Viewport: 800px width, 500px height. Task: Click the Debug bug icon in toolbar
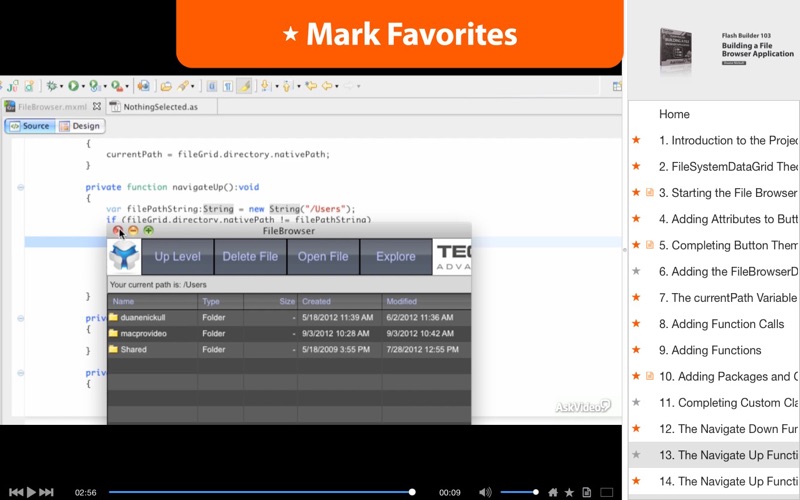[x=51, y=86]
